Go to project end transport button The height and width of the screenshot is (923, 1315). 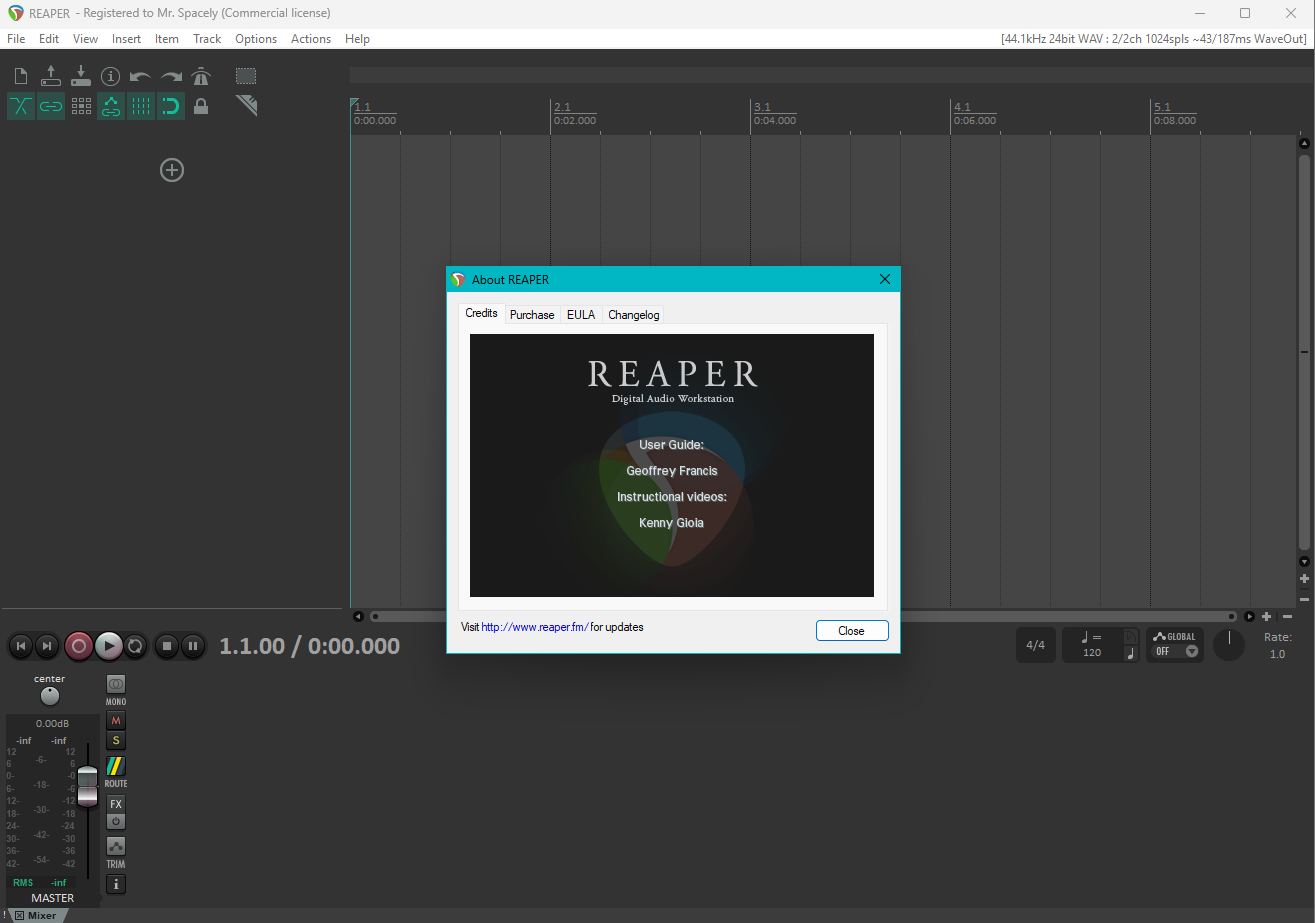pyautogui.click(x=46, y=646)
